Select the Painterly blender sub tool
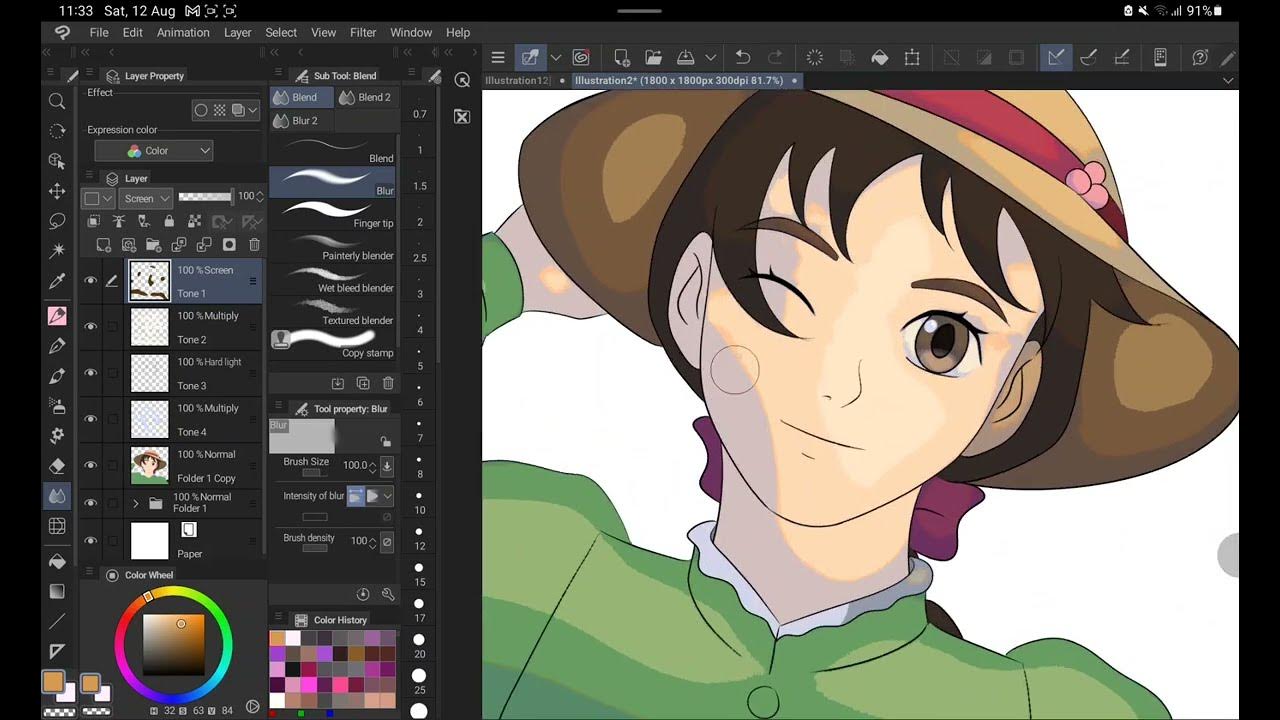 [x=333, y=247]
